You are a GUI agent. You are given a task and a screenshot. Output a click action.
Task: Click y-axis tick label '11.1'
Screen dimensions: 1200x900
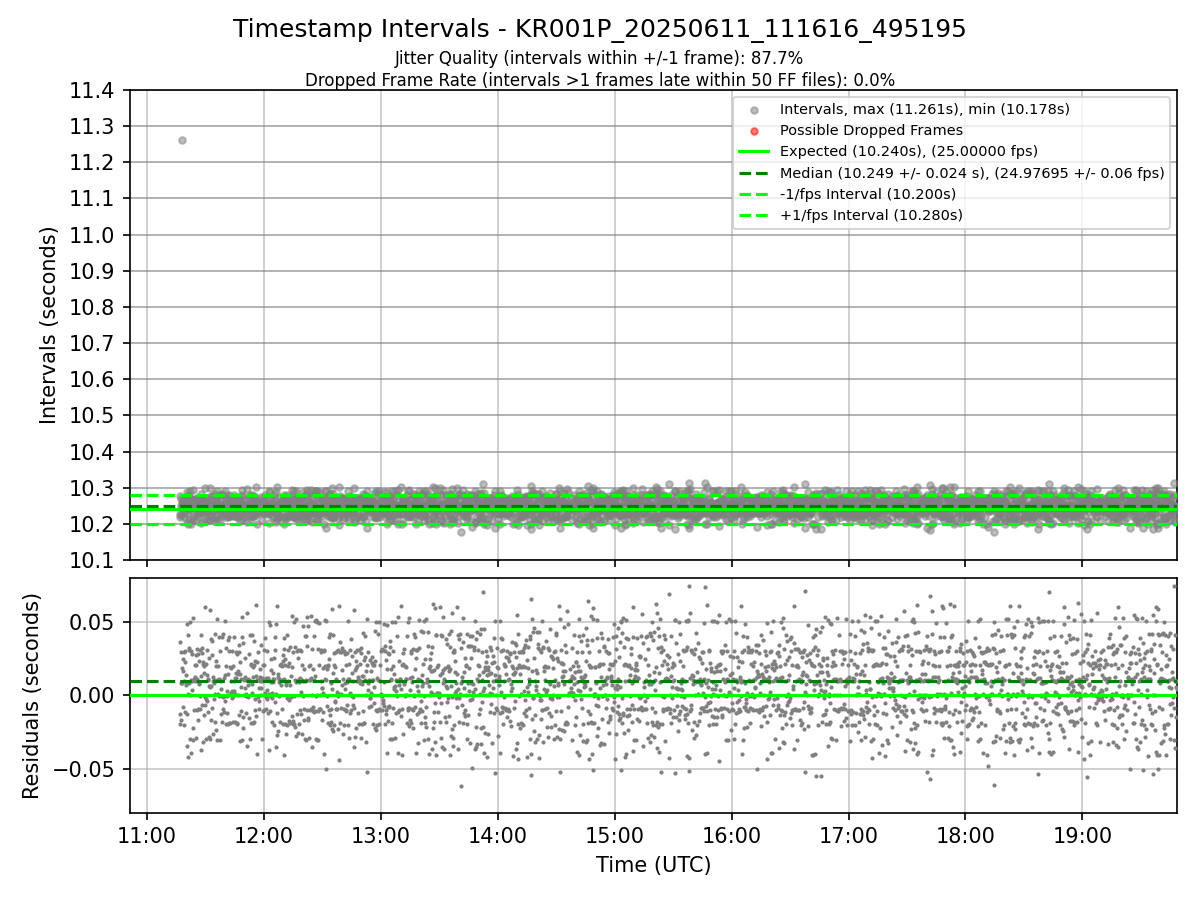[94, 199]
